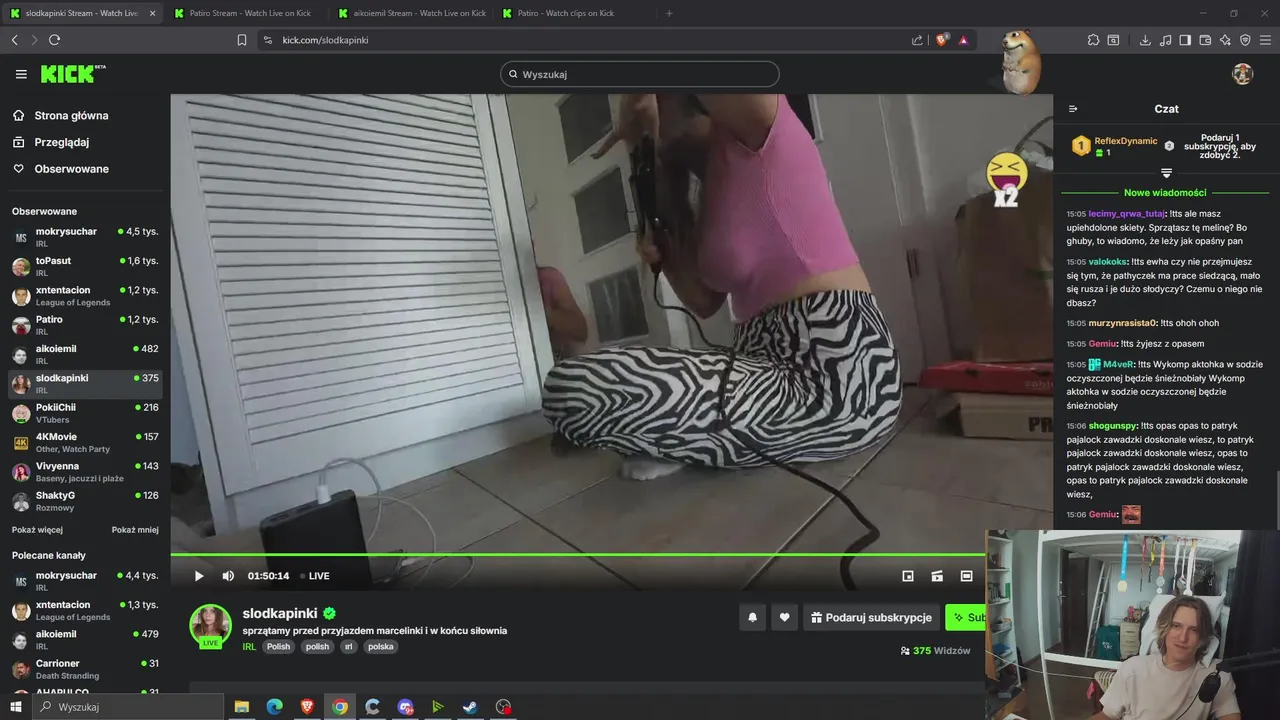This screenshot has width=1280, height=720.
Task: Open Brave playlist music icon
Action: pos(1165,40)
